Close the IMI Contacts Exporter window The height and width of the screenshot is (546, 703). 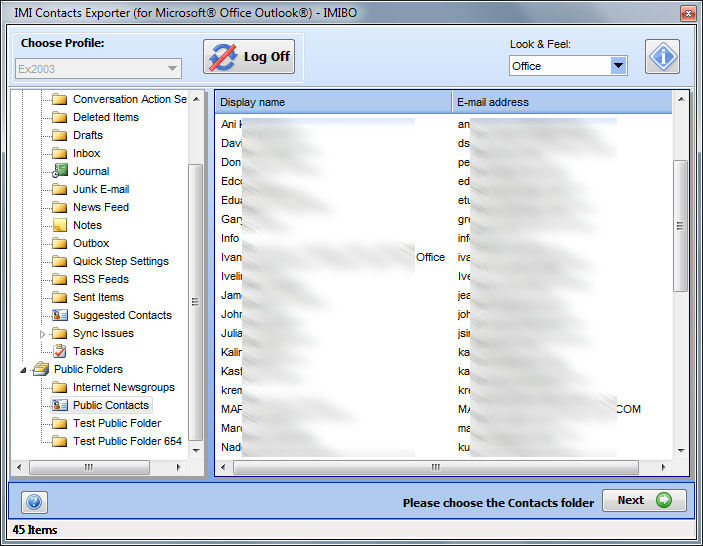tap(688, 13)
